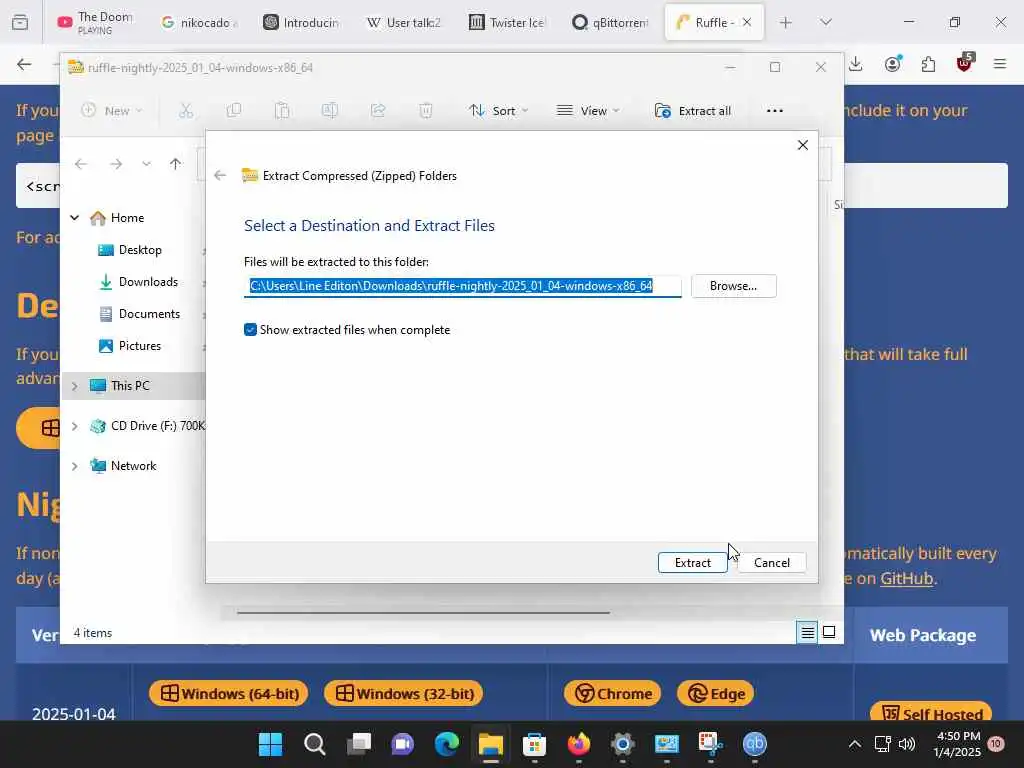This screenshot has width=1024, height=768.
Task: Click the destination folder path field
Action: coord(462,286)
